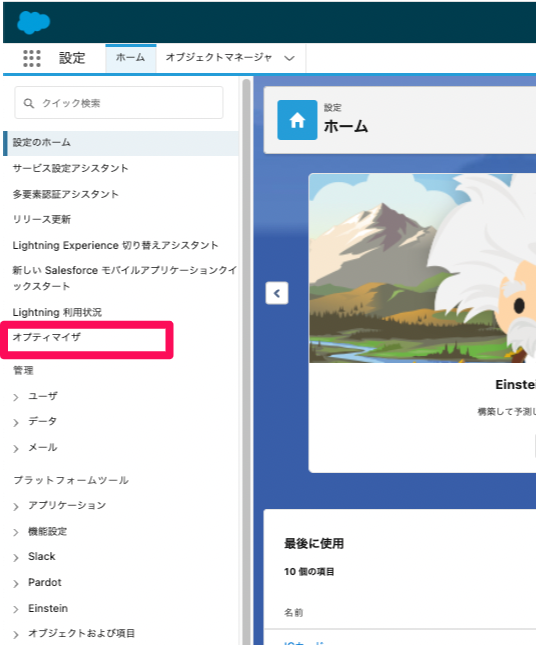Click the ユーザ label in the tree
The image size is (536, 645).
click(x=43, y=396)
